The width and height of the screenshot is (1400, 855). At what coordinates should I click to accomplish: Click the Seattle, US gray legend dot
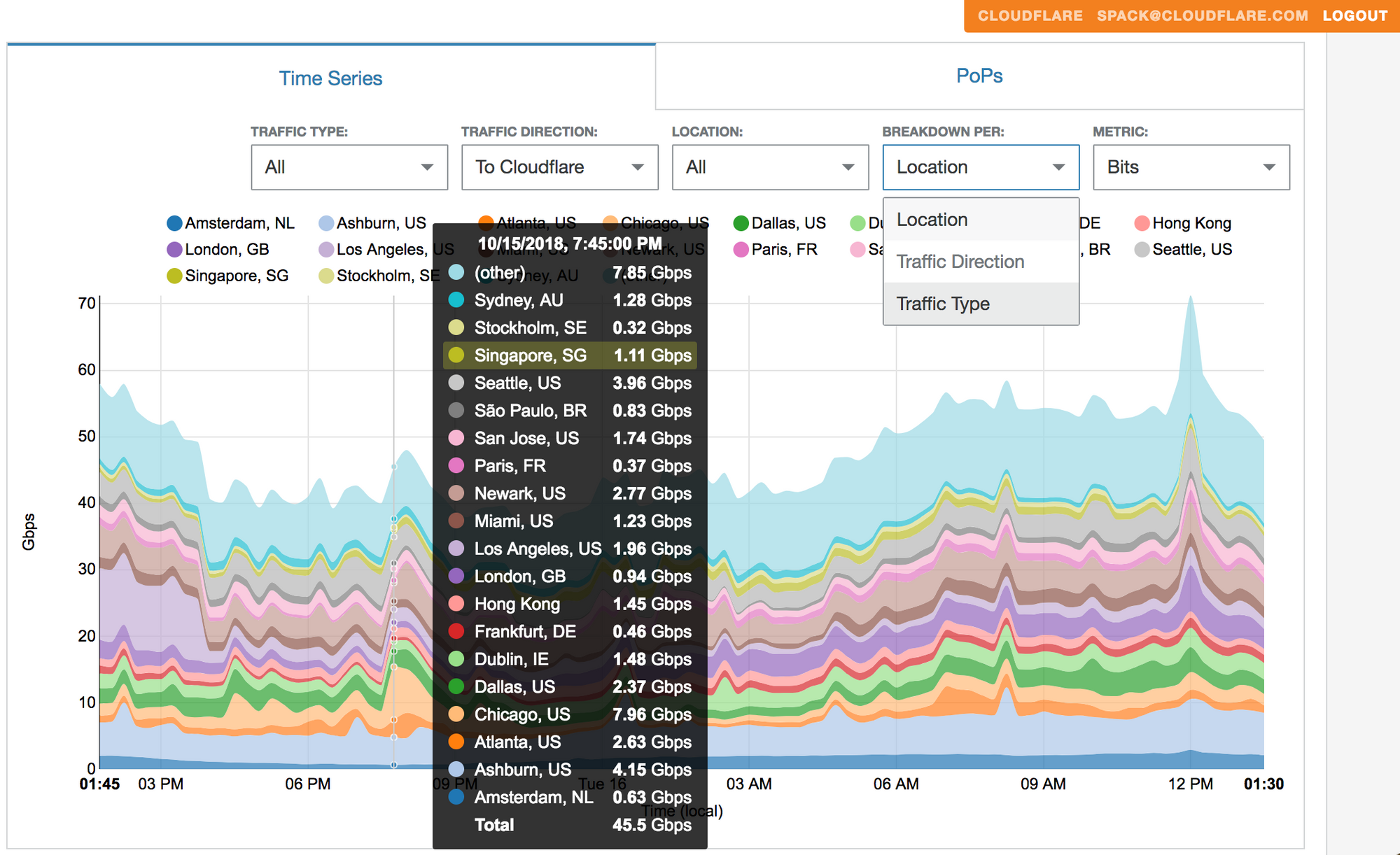pyautogui.click(x=1142, y=250)
